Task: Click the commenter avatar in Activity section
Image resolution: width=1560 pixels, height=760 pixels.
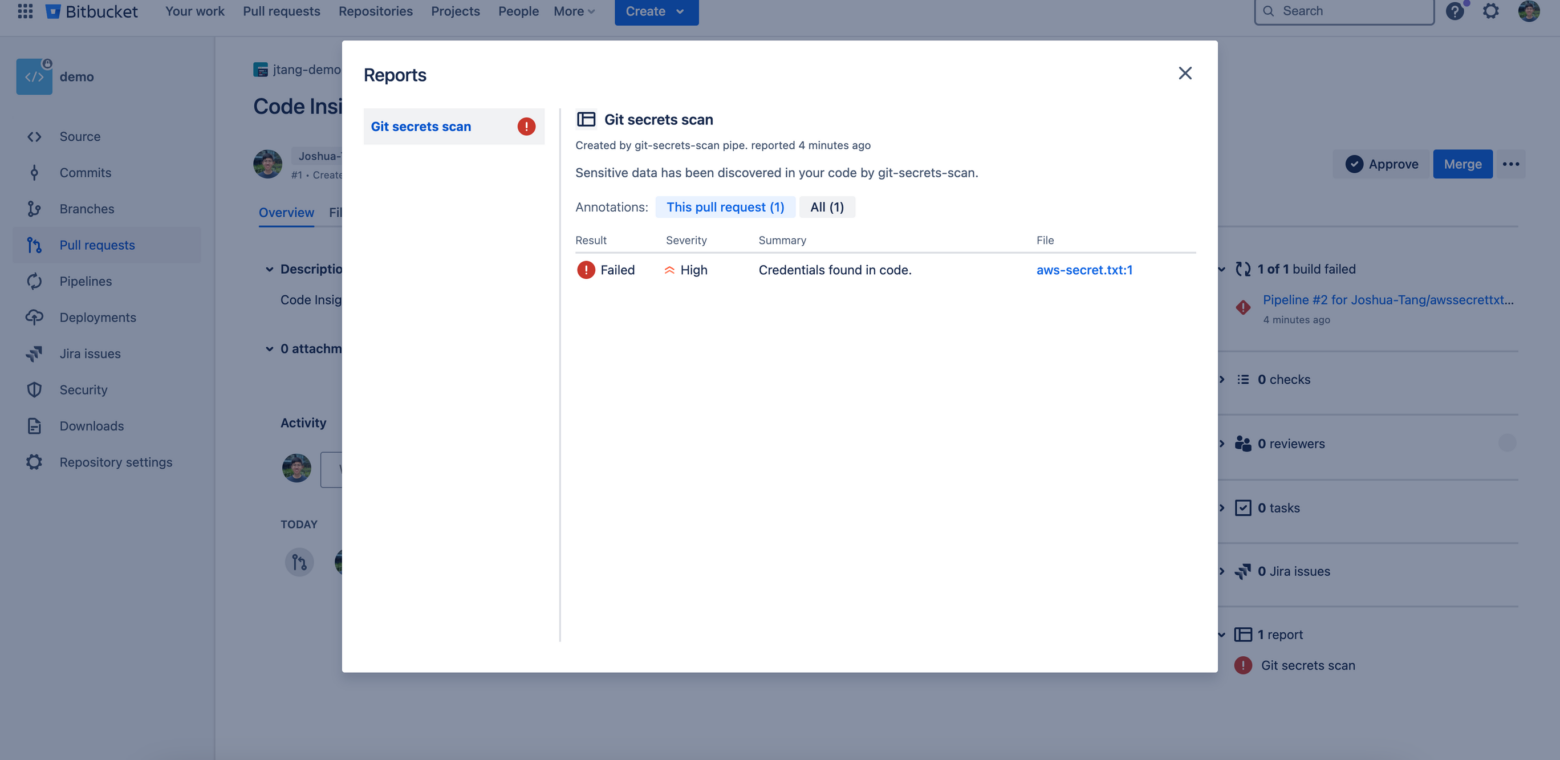Action: click(296, 468)
